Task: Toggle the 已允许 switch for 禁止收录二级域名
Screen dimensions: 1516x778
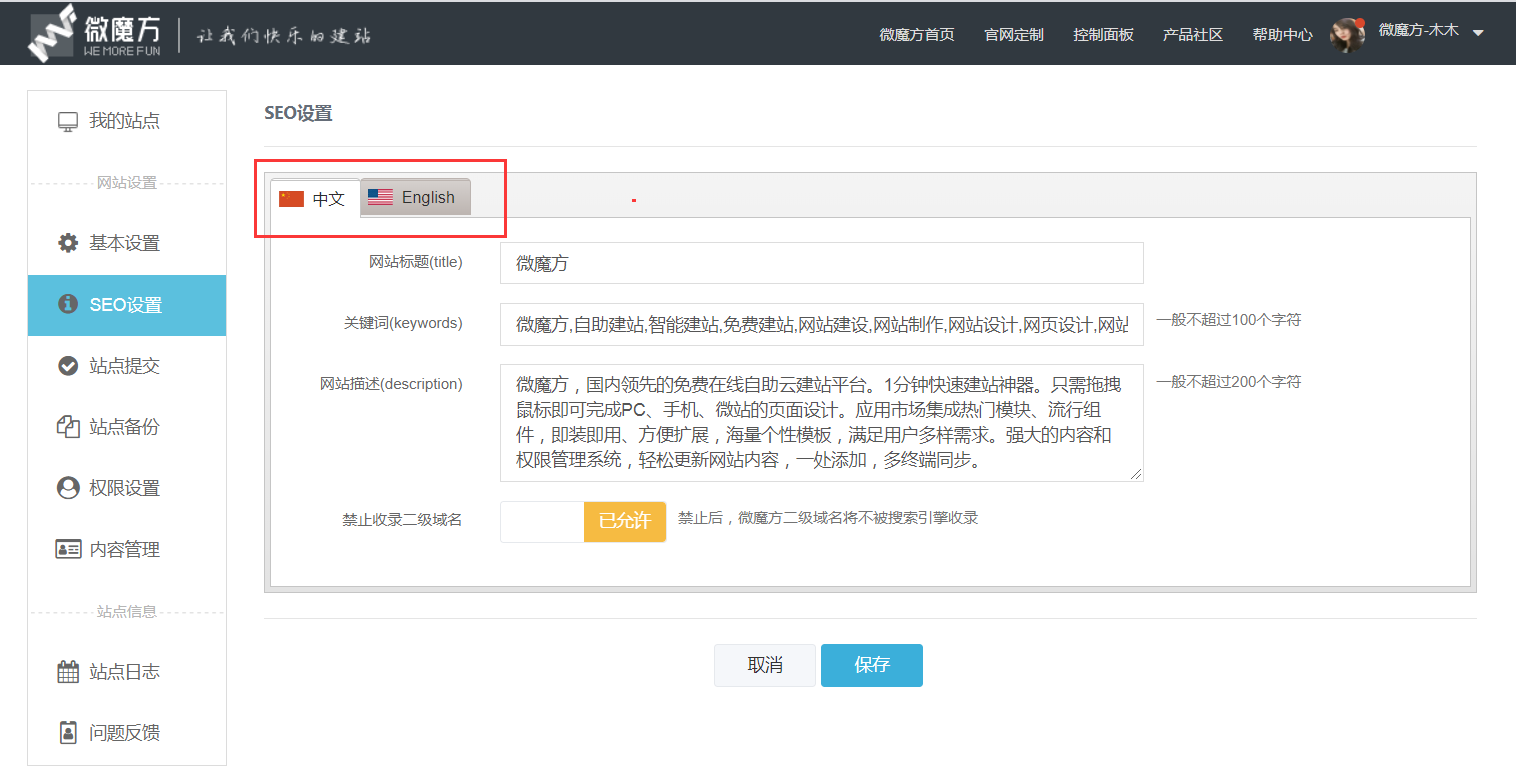Action: 583,521
